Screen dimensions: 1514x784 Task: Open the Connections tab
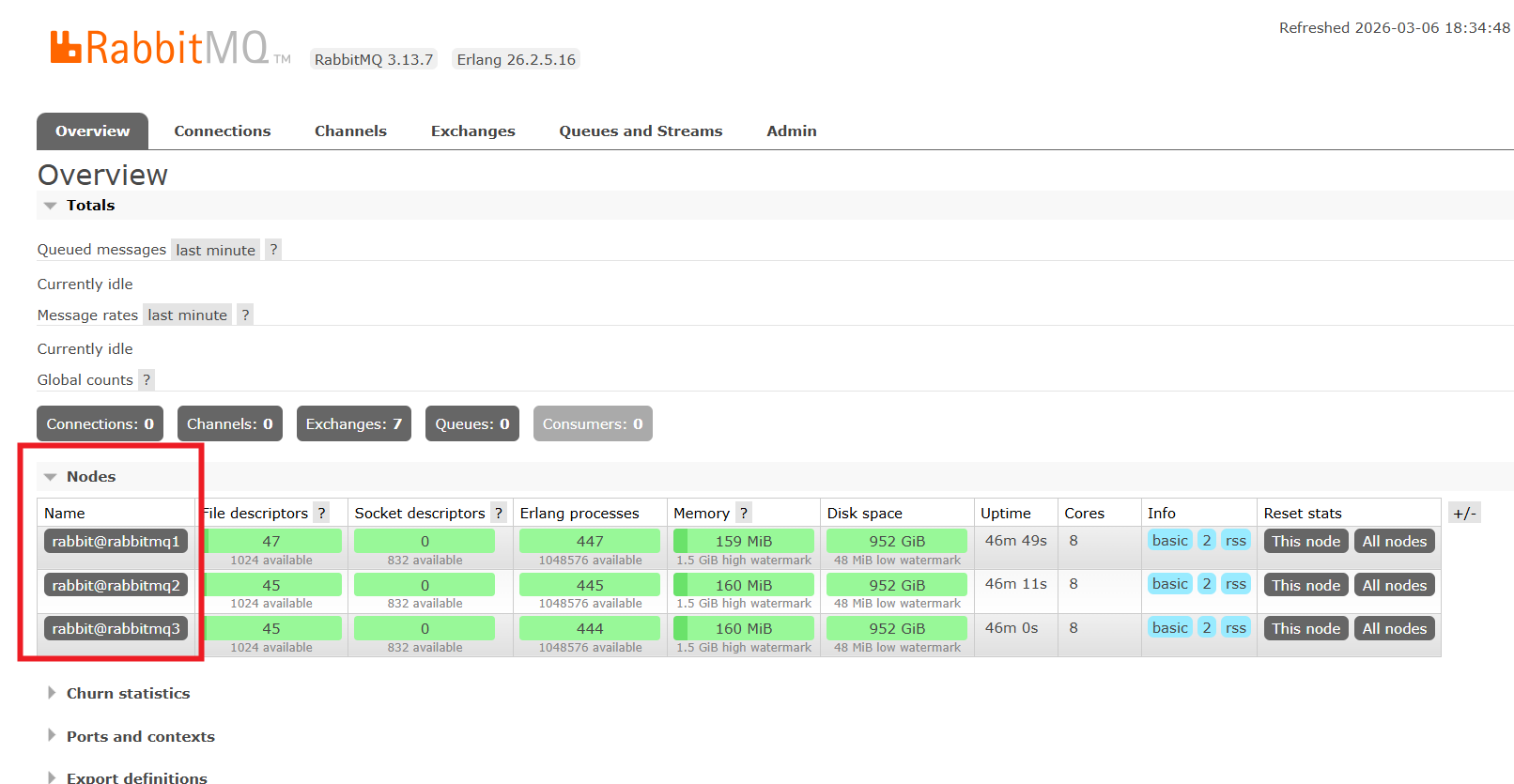tap(223, 131)
